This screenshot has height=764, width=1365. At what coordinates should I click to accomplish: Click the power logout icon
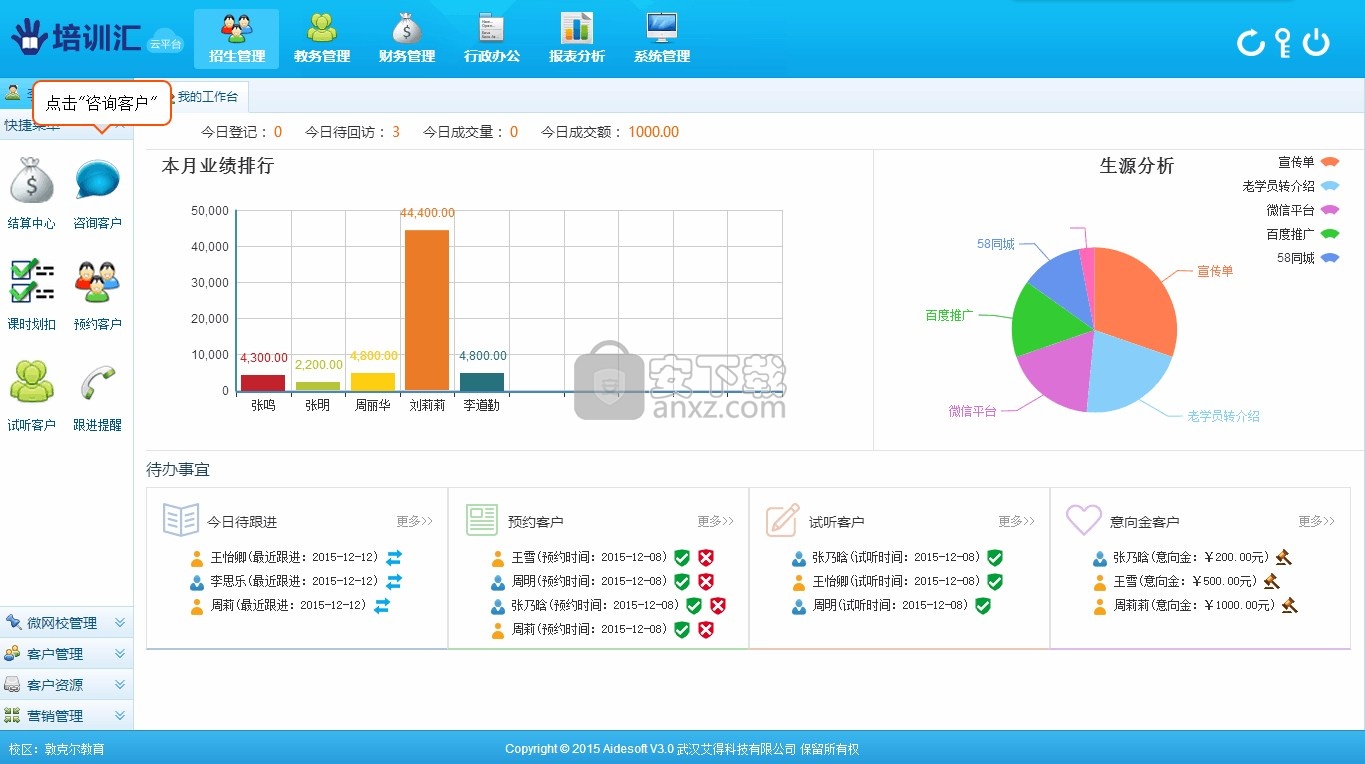click(x=1316, y=42)
